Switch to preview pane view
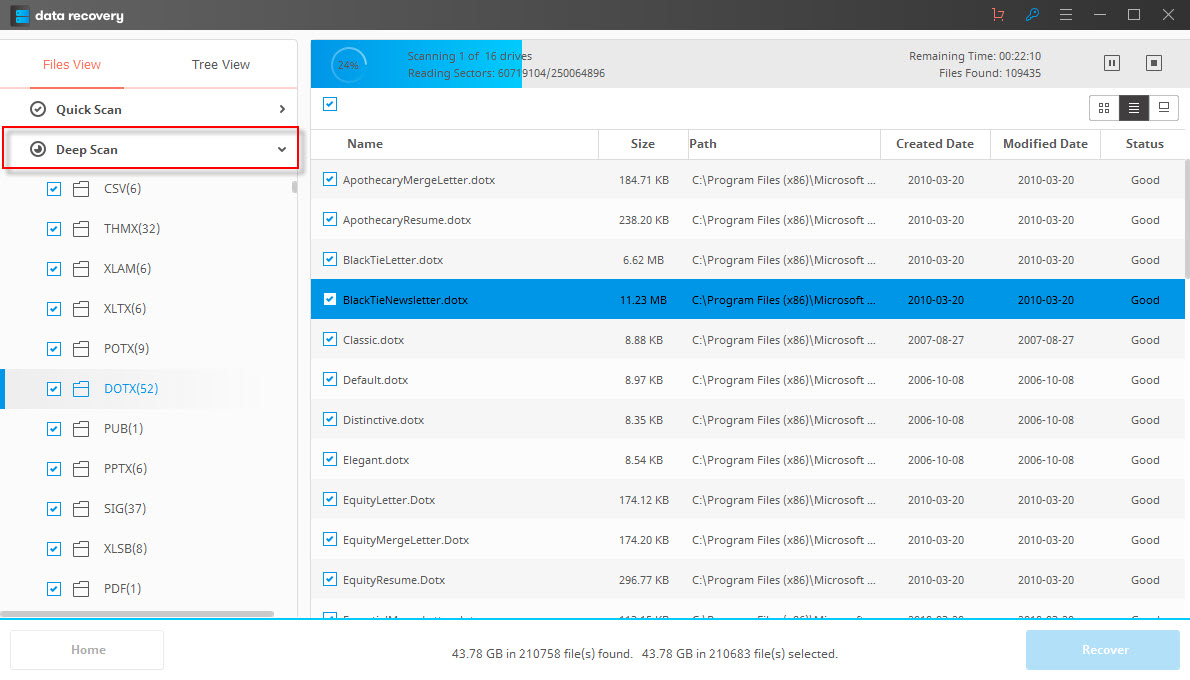 coord(1163,108)
